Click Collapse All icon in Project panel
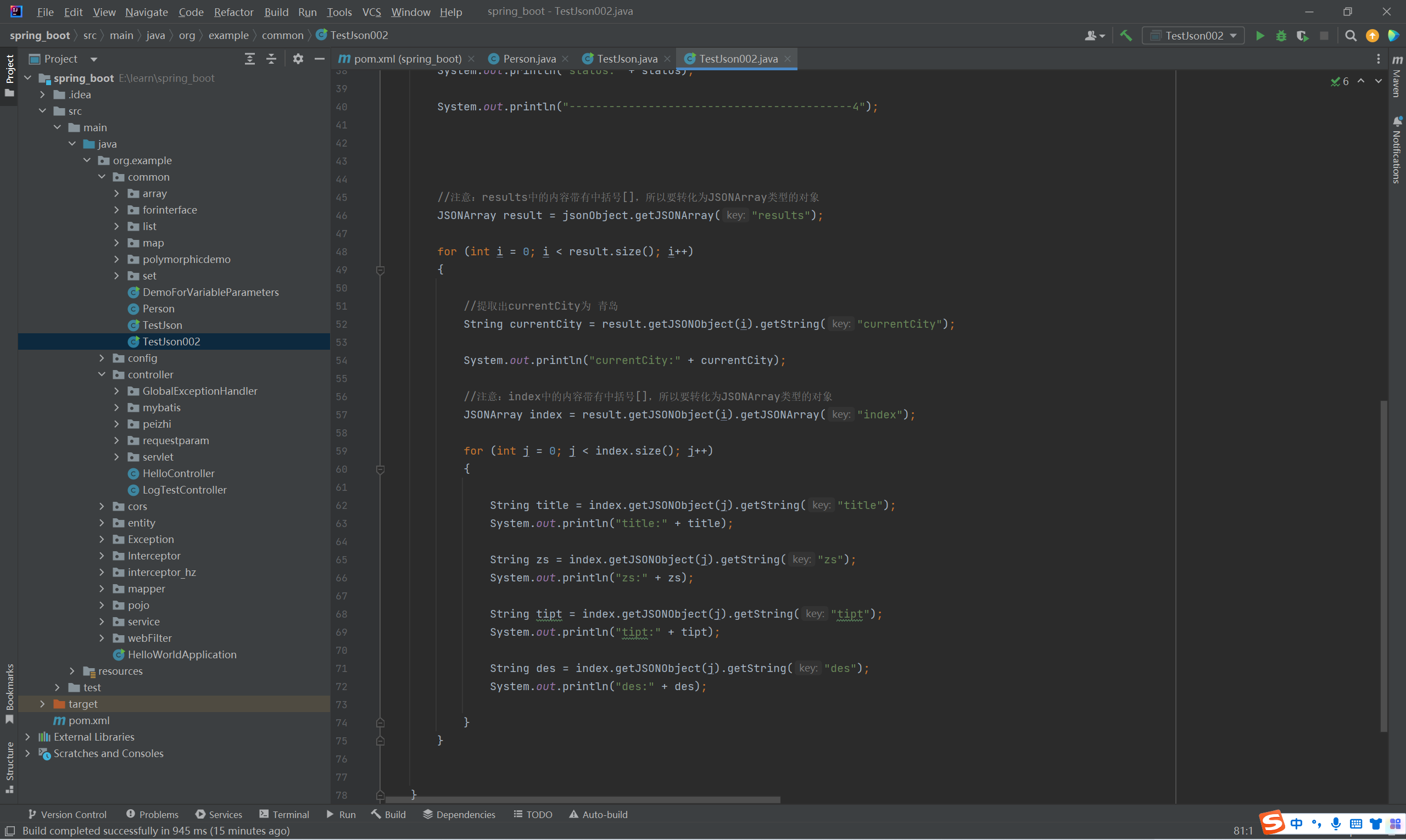Image resolution: width=1406 pixels, height=840 pixels. point(271,59)
